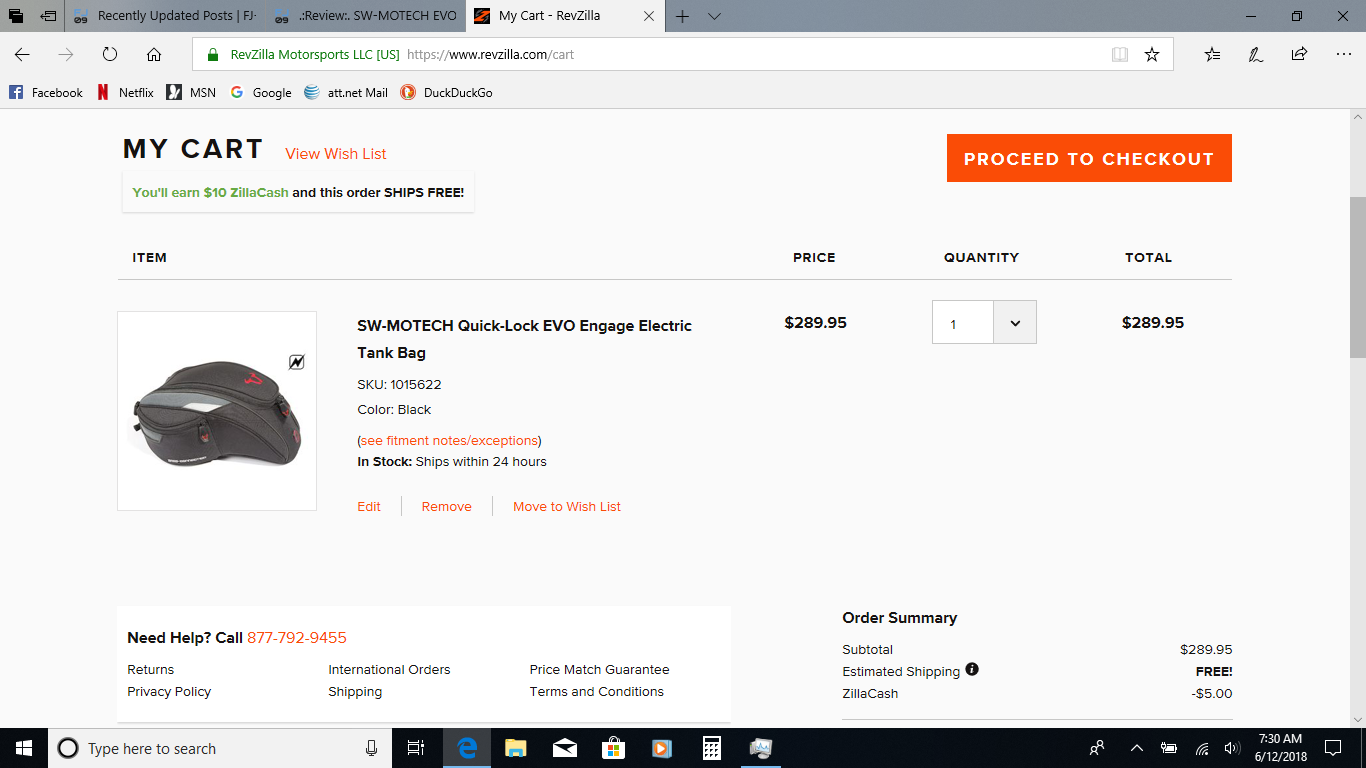The height and width of the screenshot is (768, 1366).
Task: Open Netflix favorites bookmark
Action: [x=125, y=92]
